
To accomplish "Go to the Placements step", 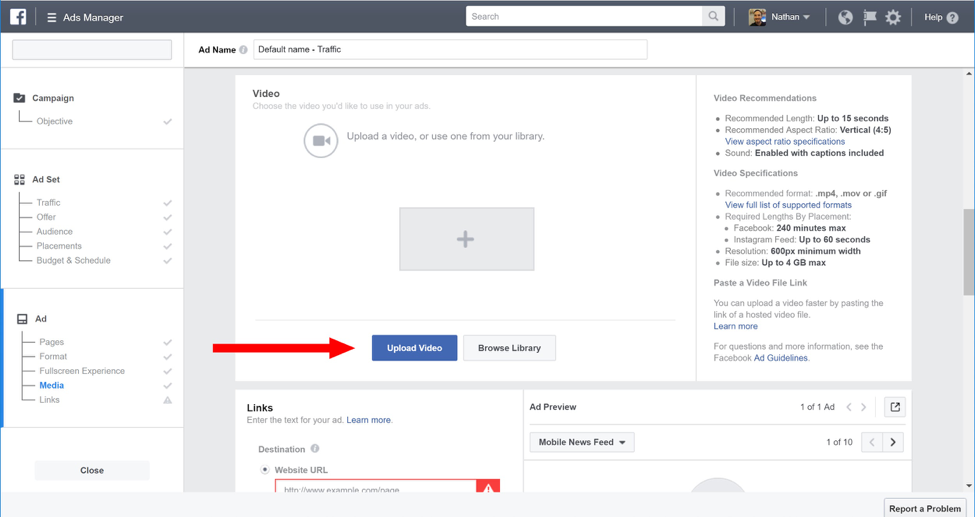I will click(x=59, y=246).
